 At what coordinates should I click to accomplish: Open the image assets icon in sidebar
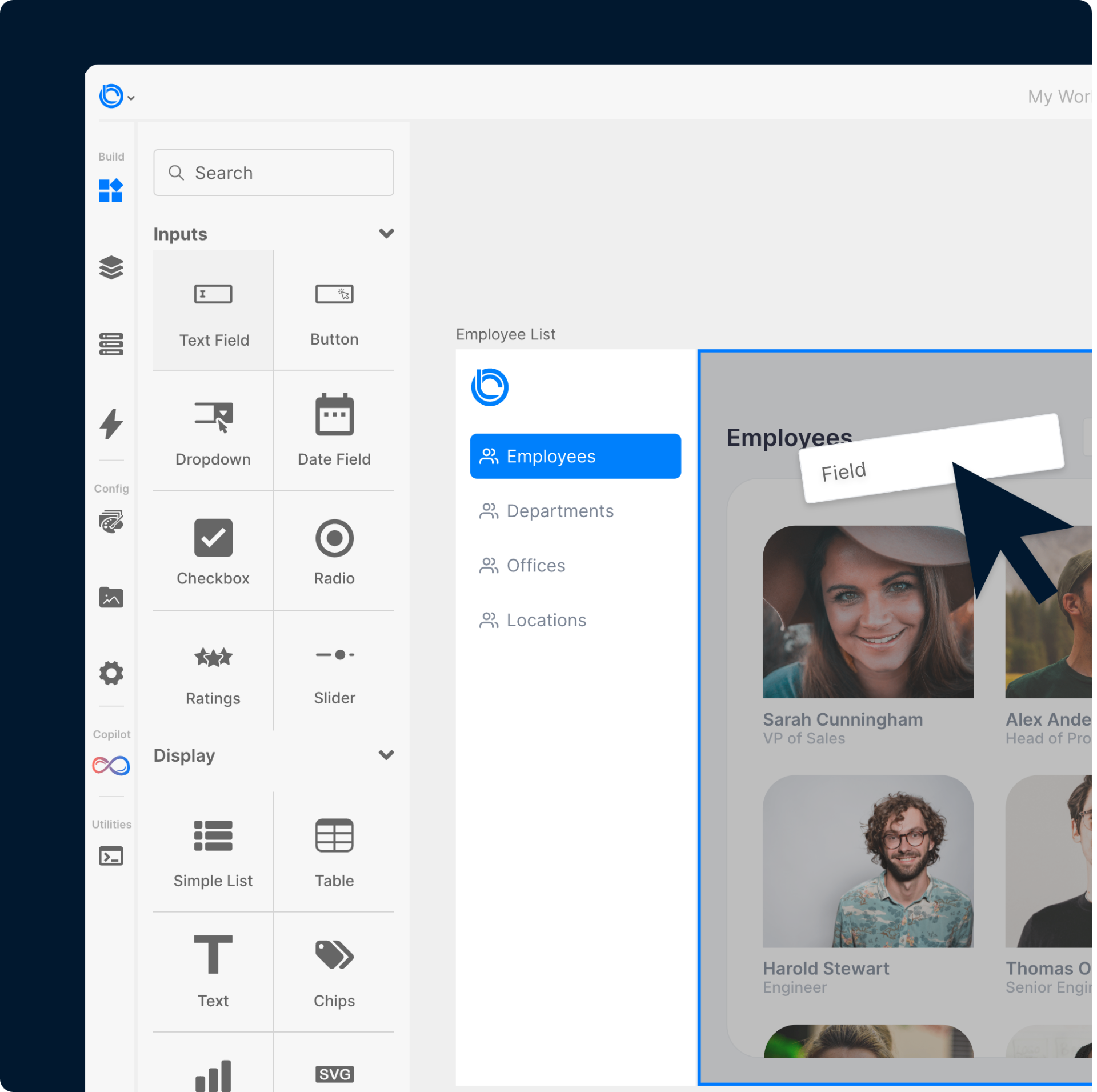coord(111,597)
